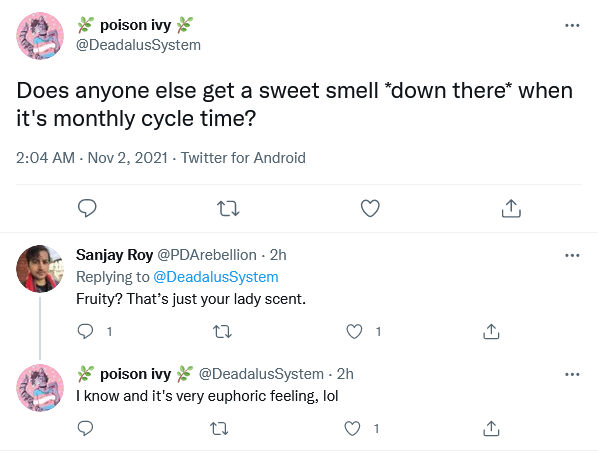This screenshot has height=453, width=598.
Task: Open poison ivy's avatar at top
Action: (x=40, y=36)
